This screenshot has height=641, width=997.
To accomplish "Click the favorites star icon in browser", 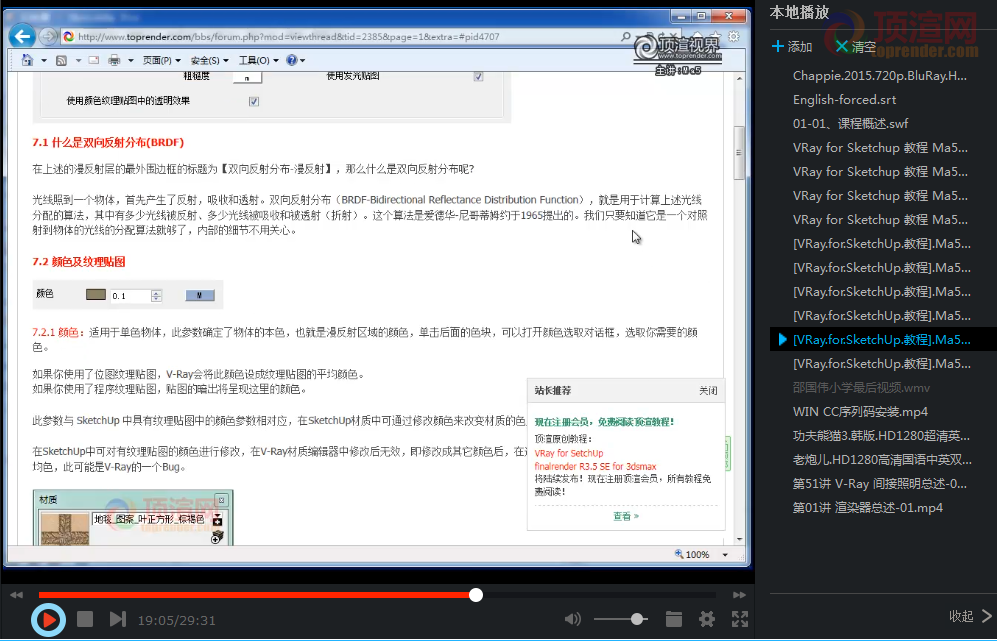I will [x=715, y=36].
